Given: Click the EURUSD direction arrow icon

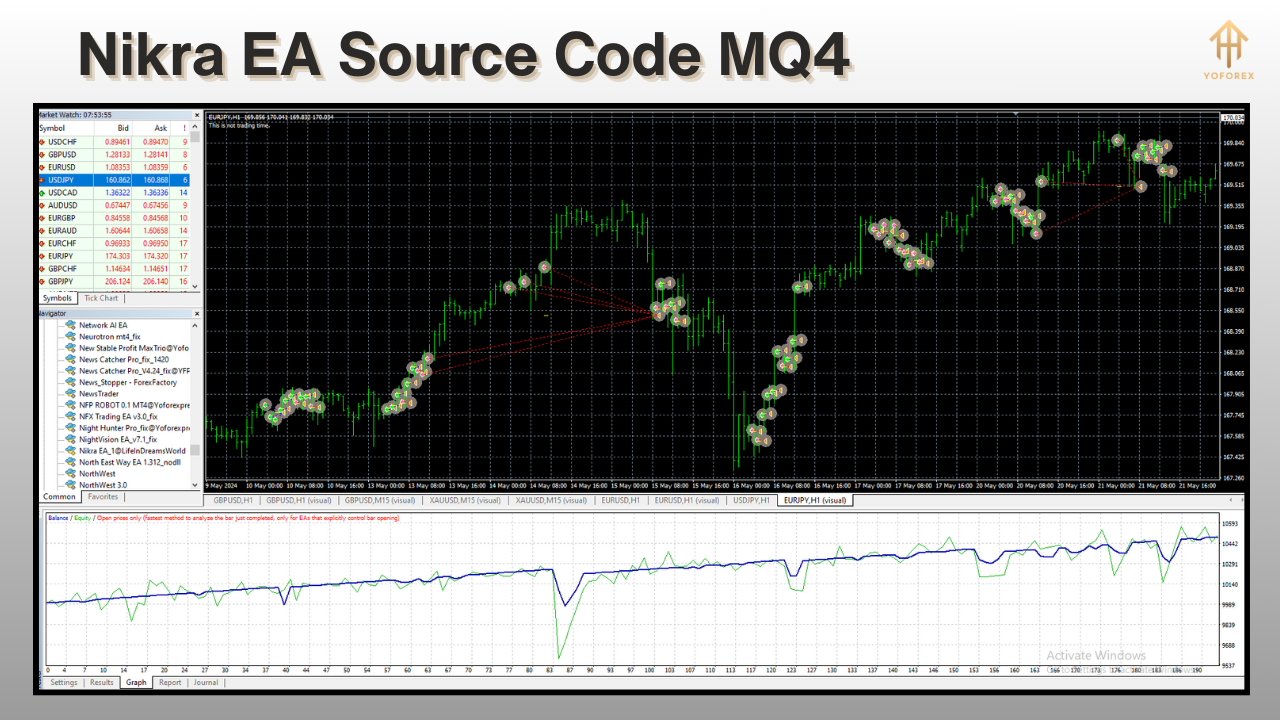Looking at the screenshot, I should pyautogui.click(x=42, y=167).
